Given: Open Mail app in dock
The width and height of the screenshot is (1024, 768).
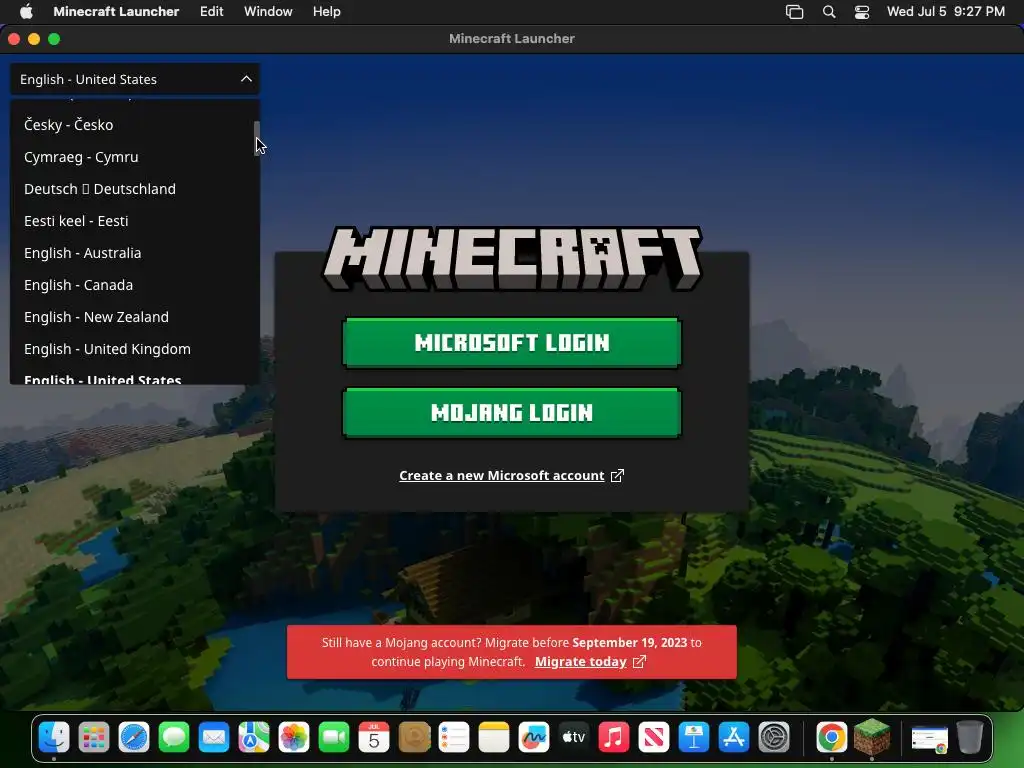Looking at the screenshot, I should click(x=214, y=738).
